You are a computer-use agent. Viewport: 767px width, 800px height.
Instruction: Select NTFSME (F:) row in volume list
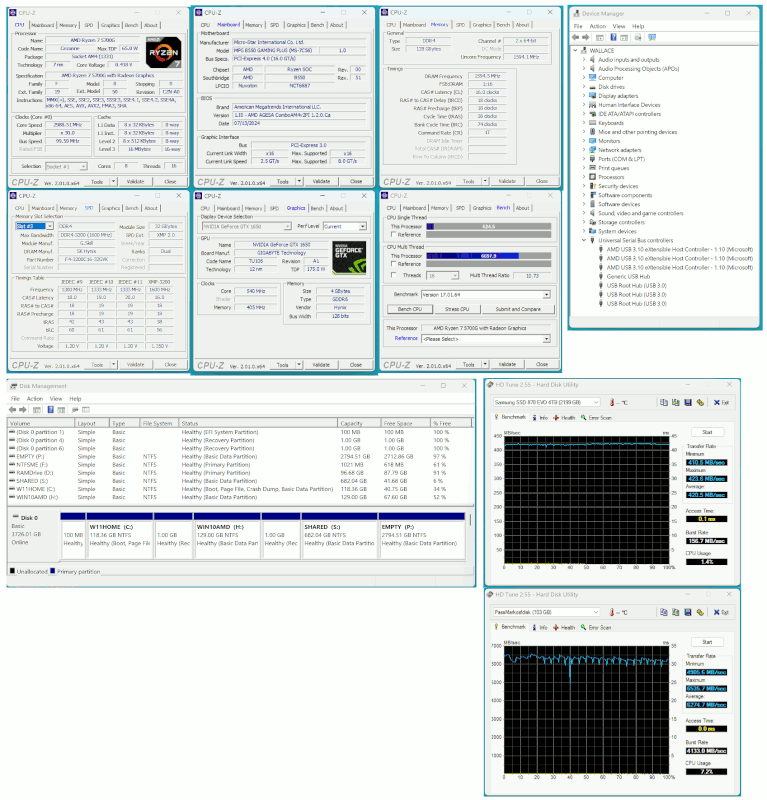[240, 465]
